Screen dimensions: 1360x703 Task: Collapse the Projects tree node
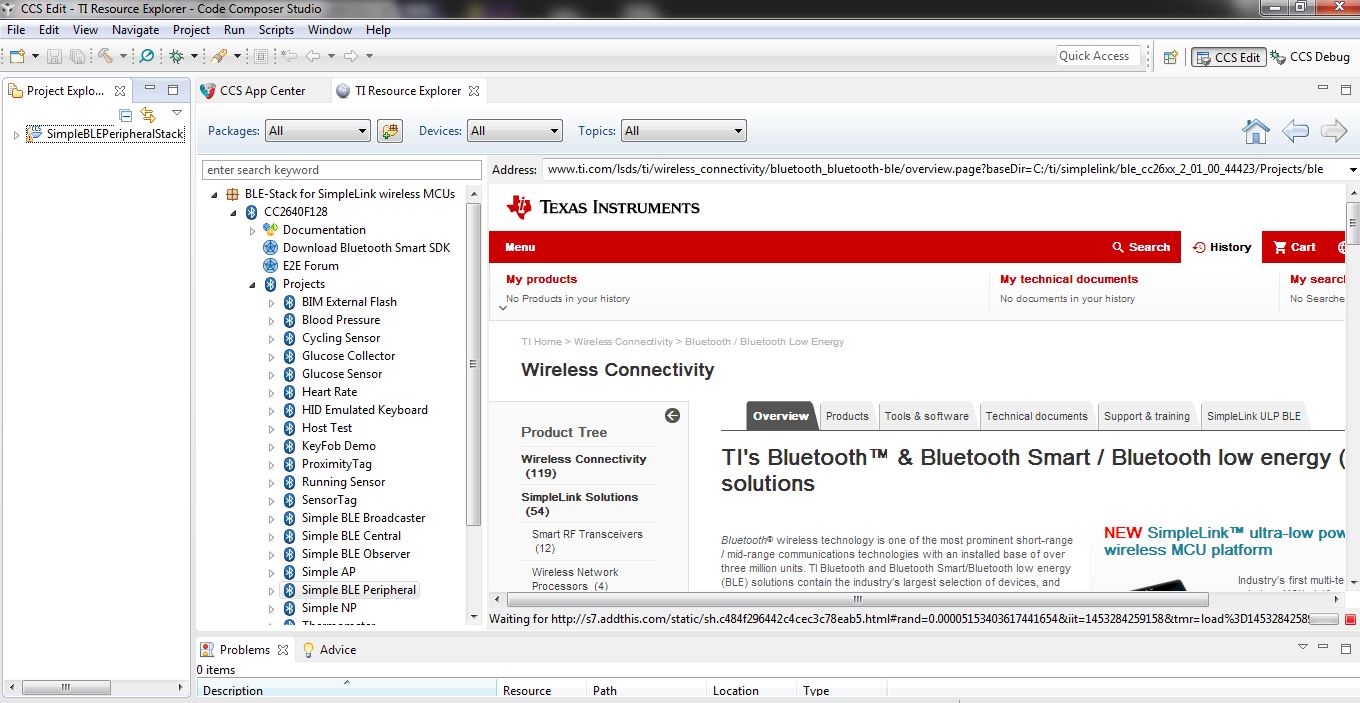pos(253,285)
